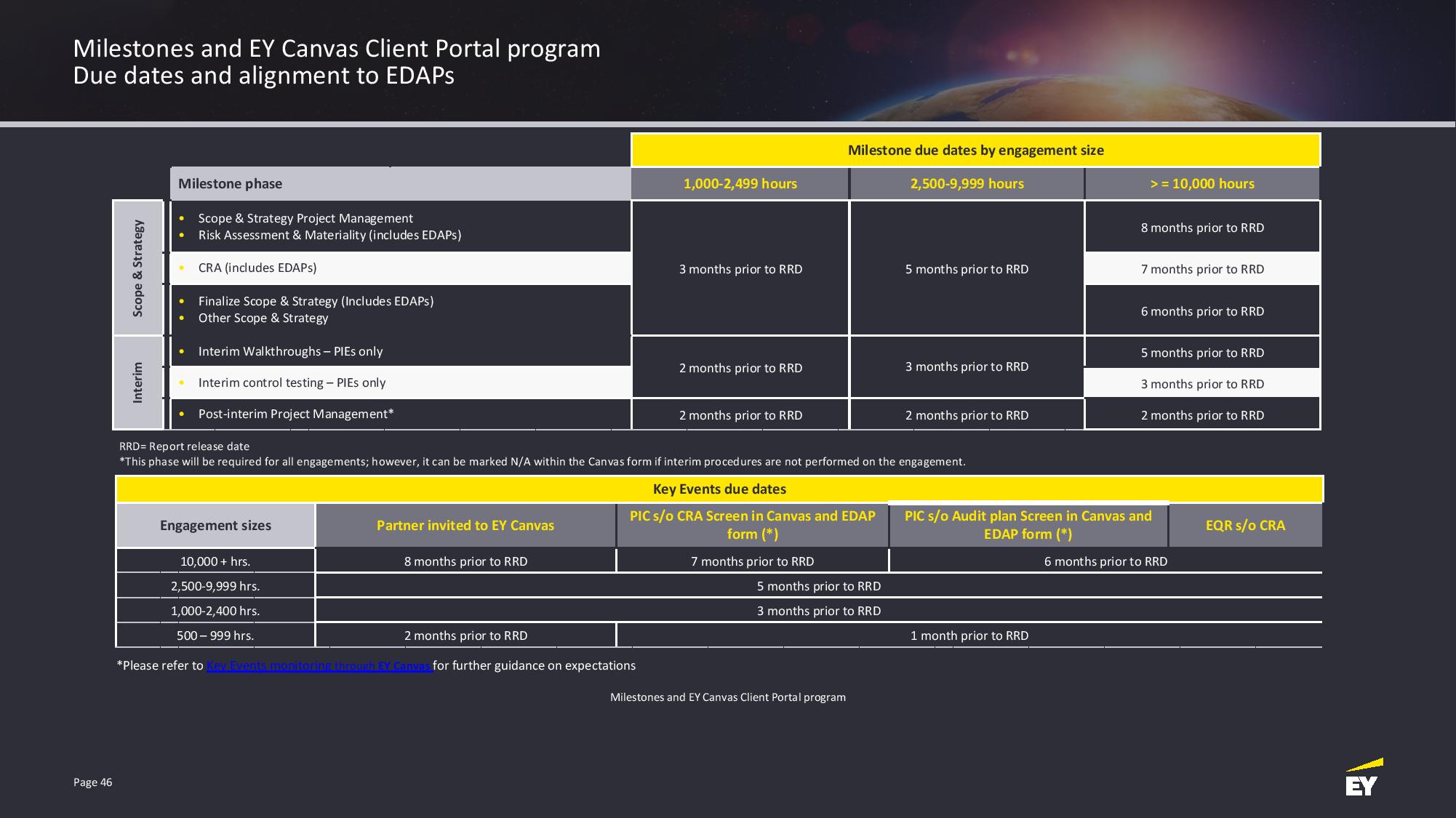
Task: Select 'Finalize Scope & Strategy (Includes EDAPs)' bullet
Action: coord(316,301)
